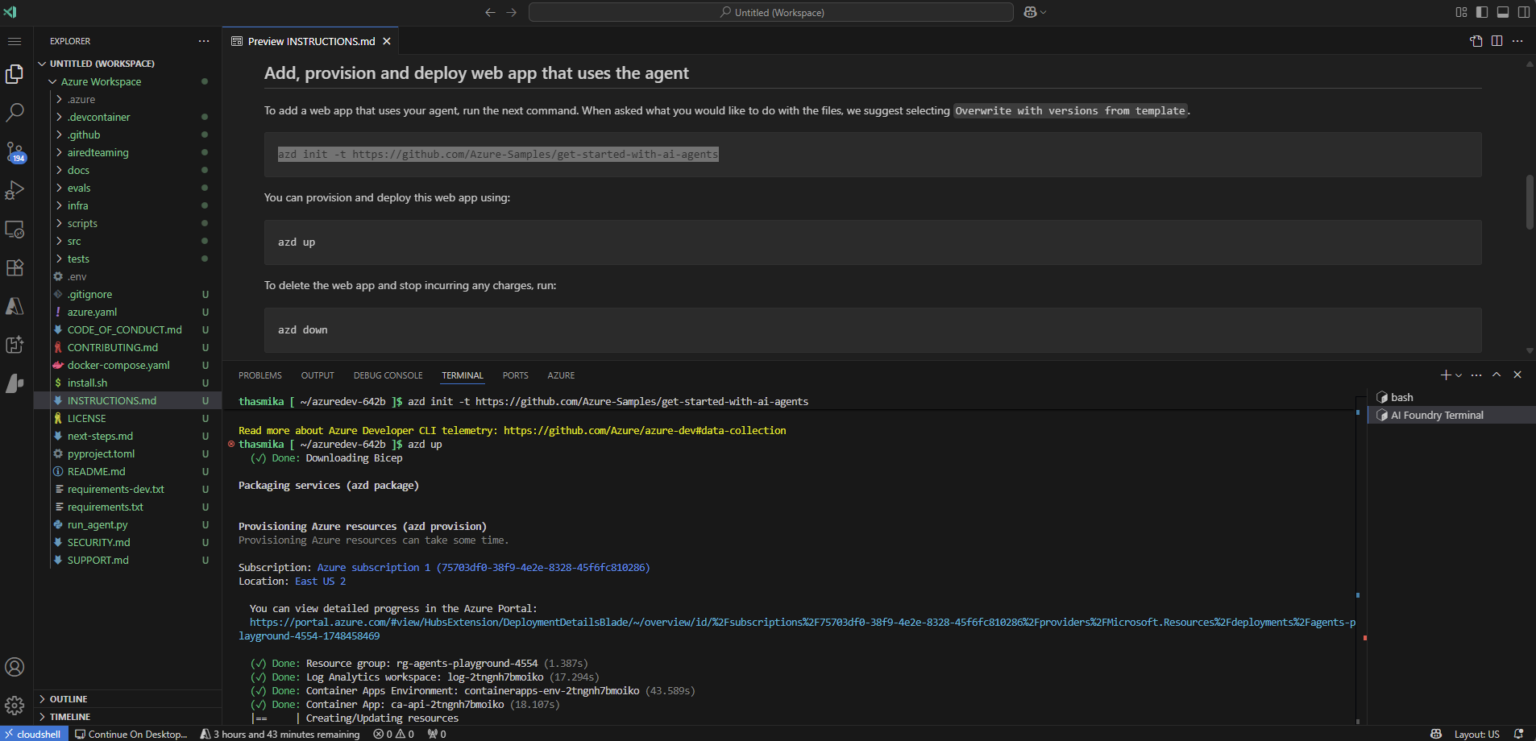Select the AI Foundry Terminal in terminal list
Viewport: 1536px width, 741px height.
(1435, 414)
